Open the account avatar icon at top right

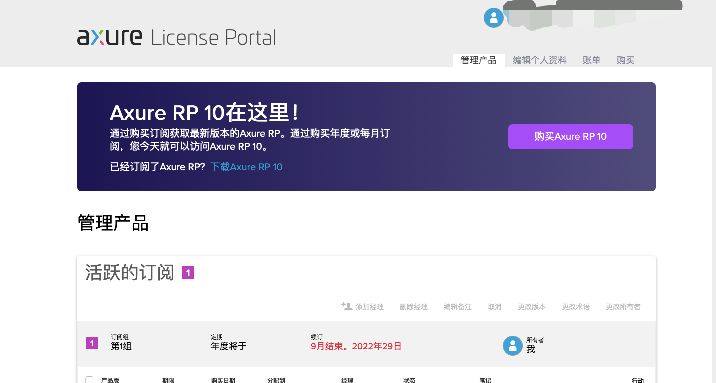coord(494,18)
